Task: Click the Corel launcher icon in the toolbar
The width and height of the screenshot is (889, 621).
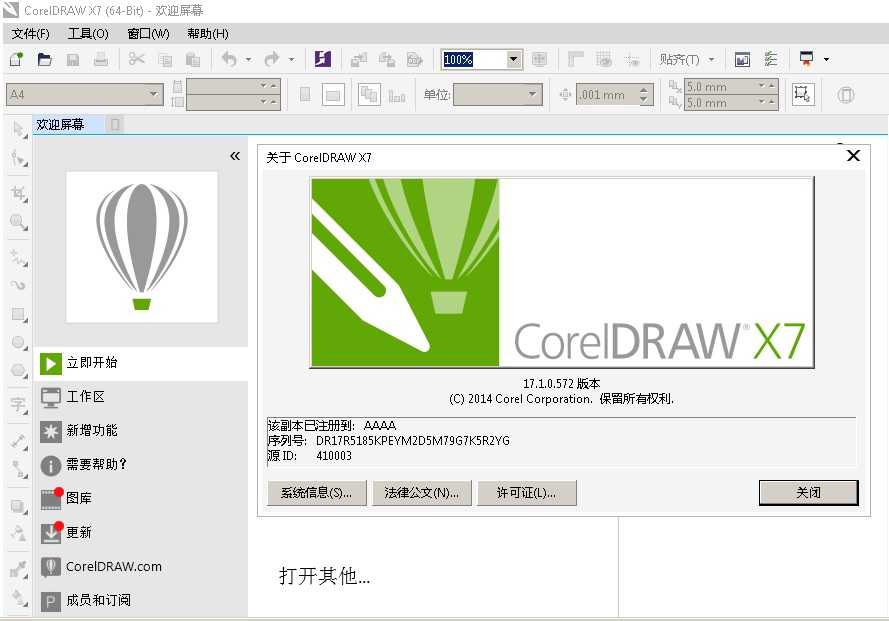Action: tap(321, 59)
